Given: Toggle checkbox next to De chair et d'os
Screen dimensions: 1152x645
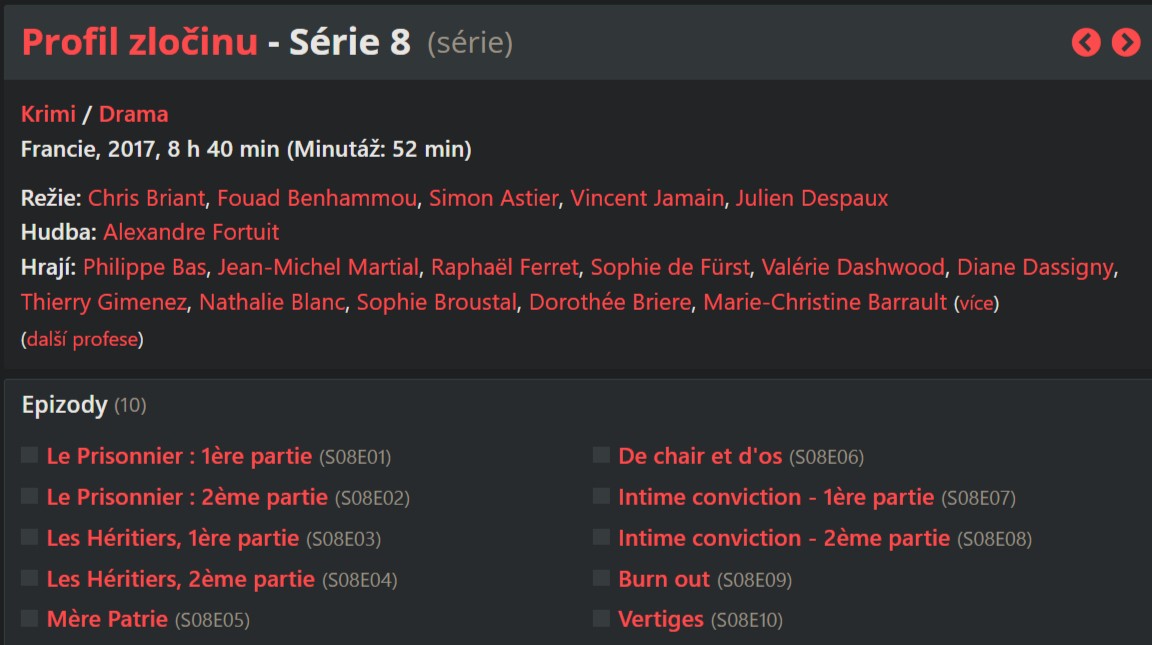Looking at the screenshot, I should click(x=601, y=456).
